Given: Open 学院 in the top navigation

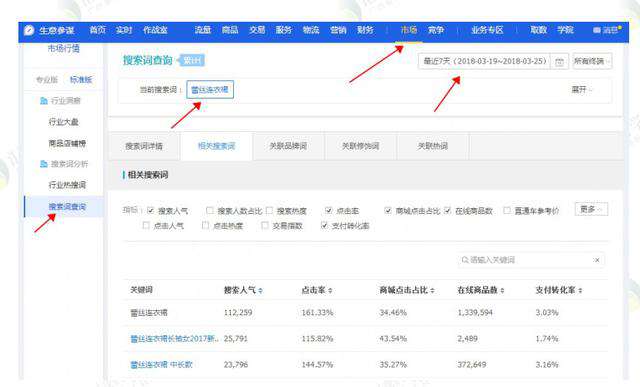Looking at the screenshot, I should pos(565,30).
